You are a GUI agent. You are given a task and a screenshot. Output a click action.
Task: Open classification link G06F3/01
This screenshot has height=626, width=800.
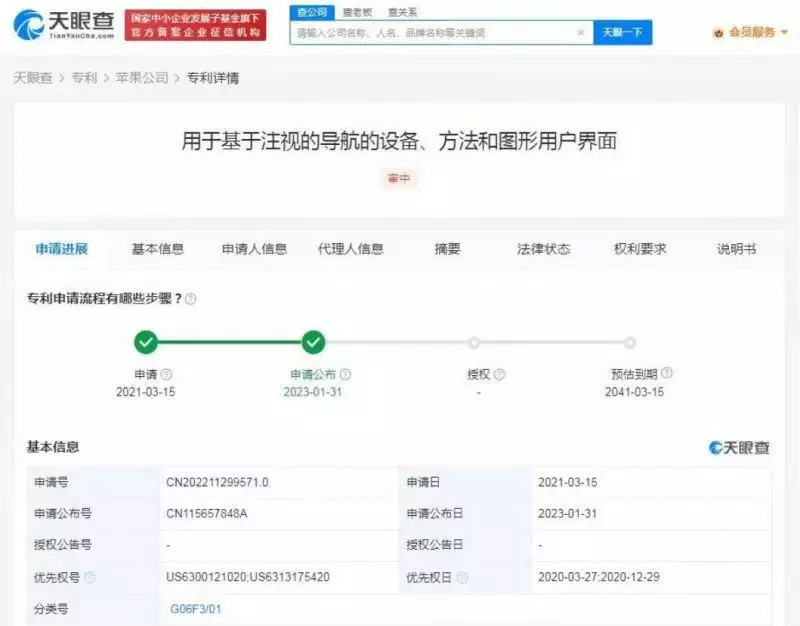tap(196, 609)
